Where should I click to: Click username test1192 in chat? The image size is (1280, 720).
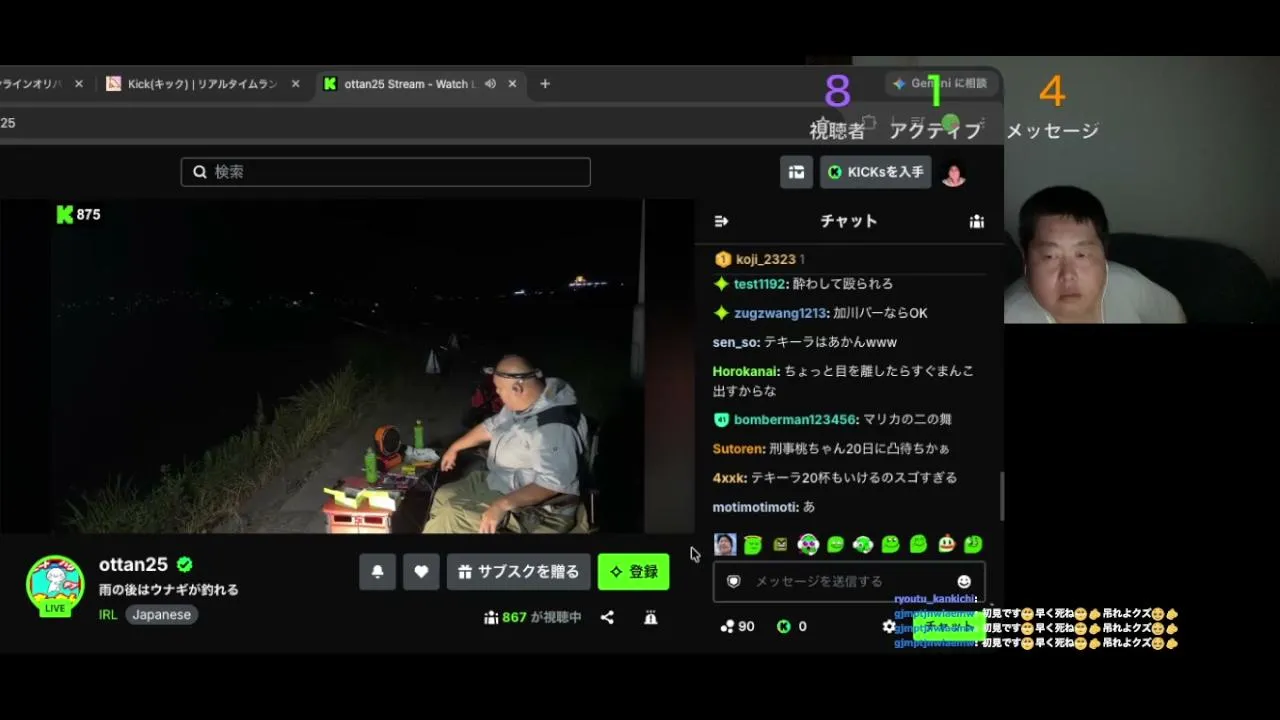(x=759, y=284)
